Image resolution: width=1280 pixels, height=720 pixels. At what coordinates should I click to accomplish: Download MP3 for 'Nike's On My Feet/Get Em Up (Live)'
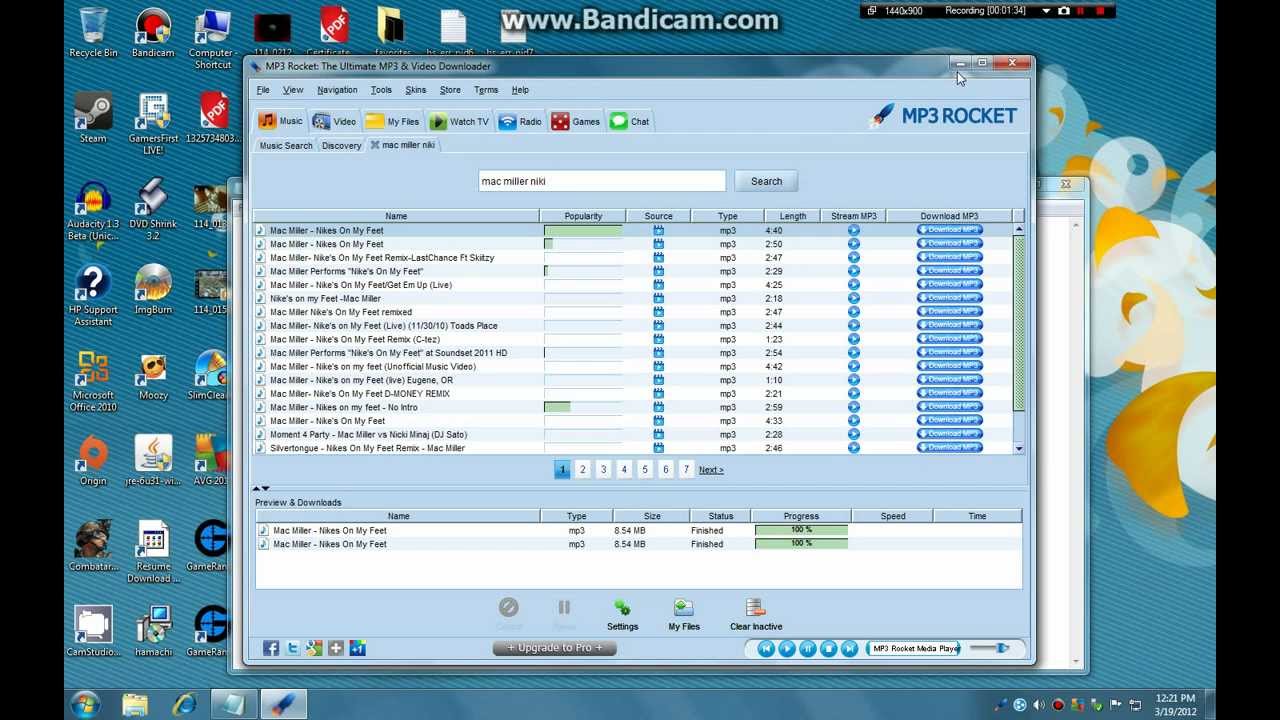click(x=949, y=284)
